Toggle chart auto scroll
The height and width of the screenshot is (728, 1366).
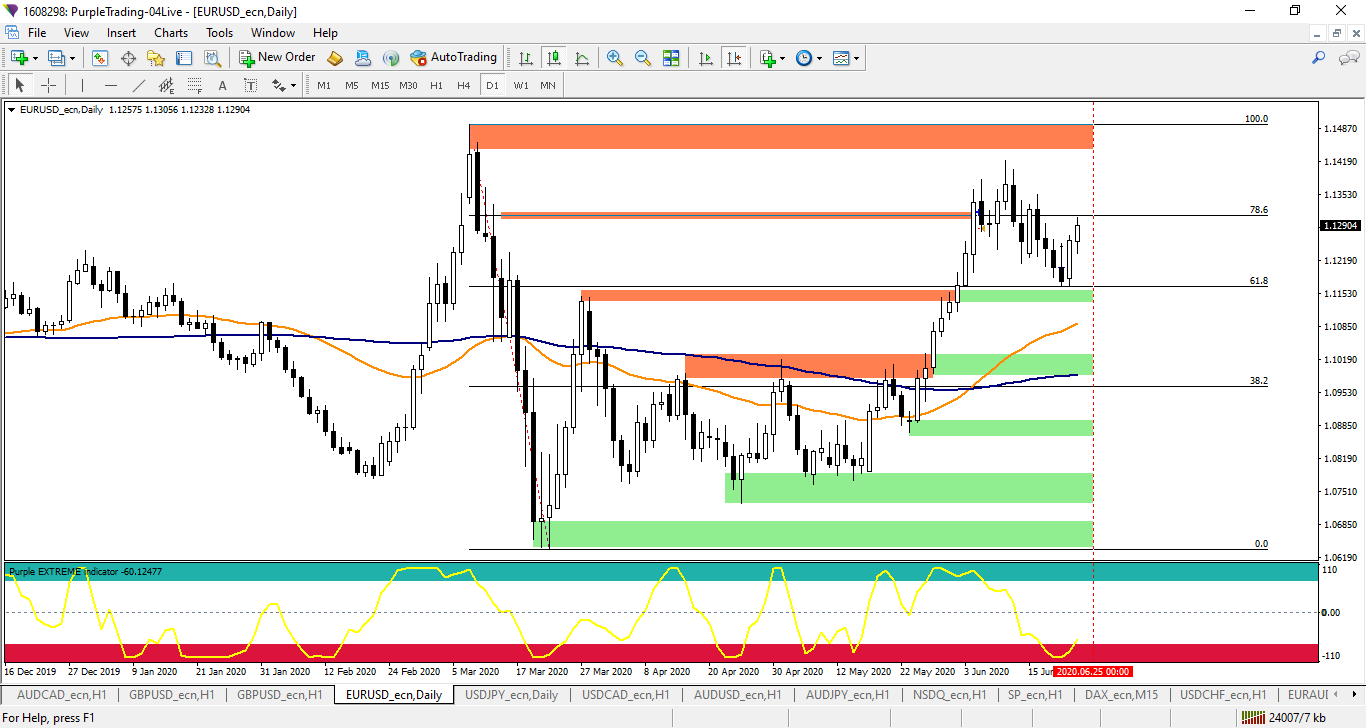[706, 58]
